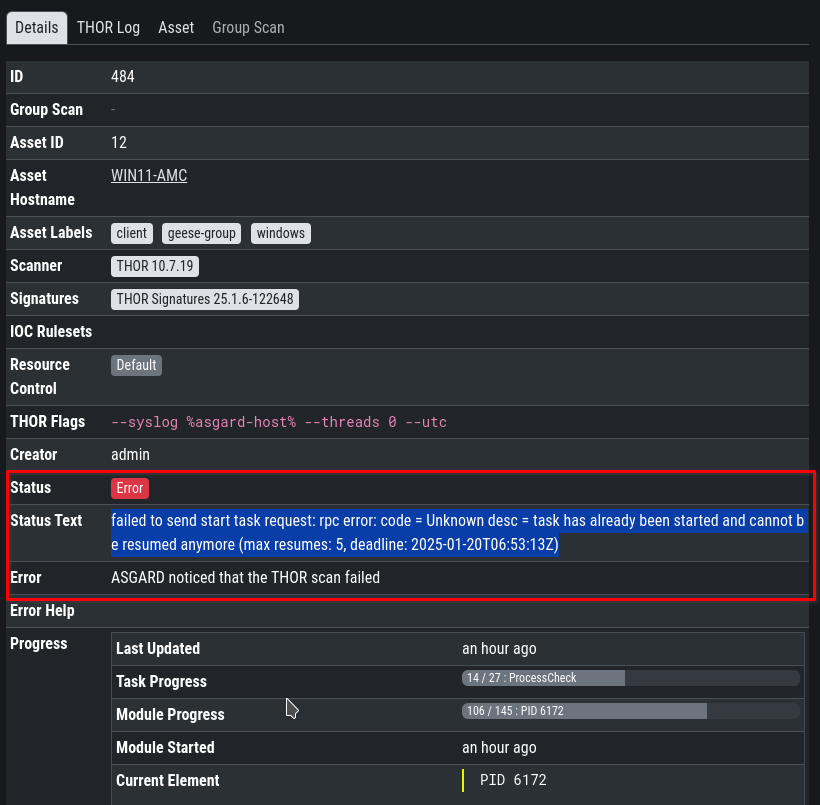Screen dimensions: 820x805
Task: Click the red Error status badge
Action: (x=130, y=488)
